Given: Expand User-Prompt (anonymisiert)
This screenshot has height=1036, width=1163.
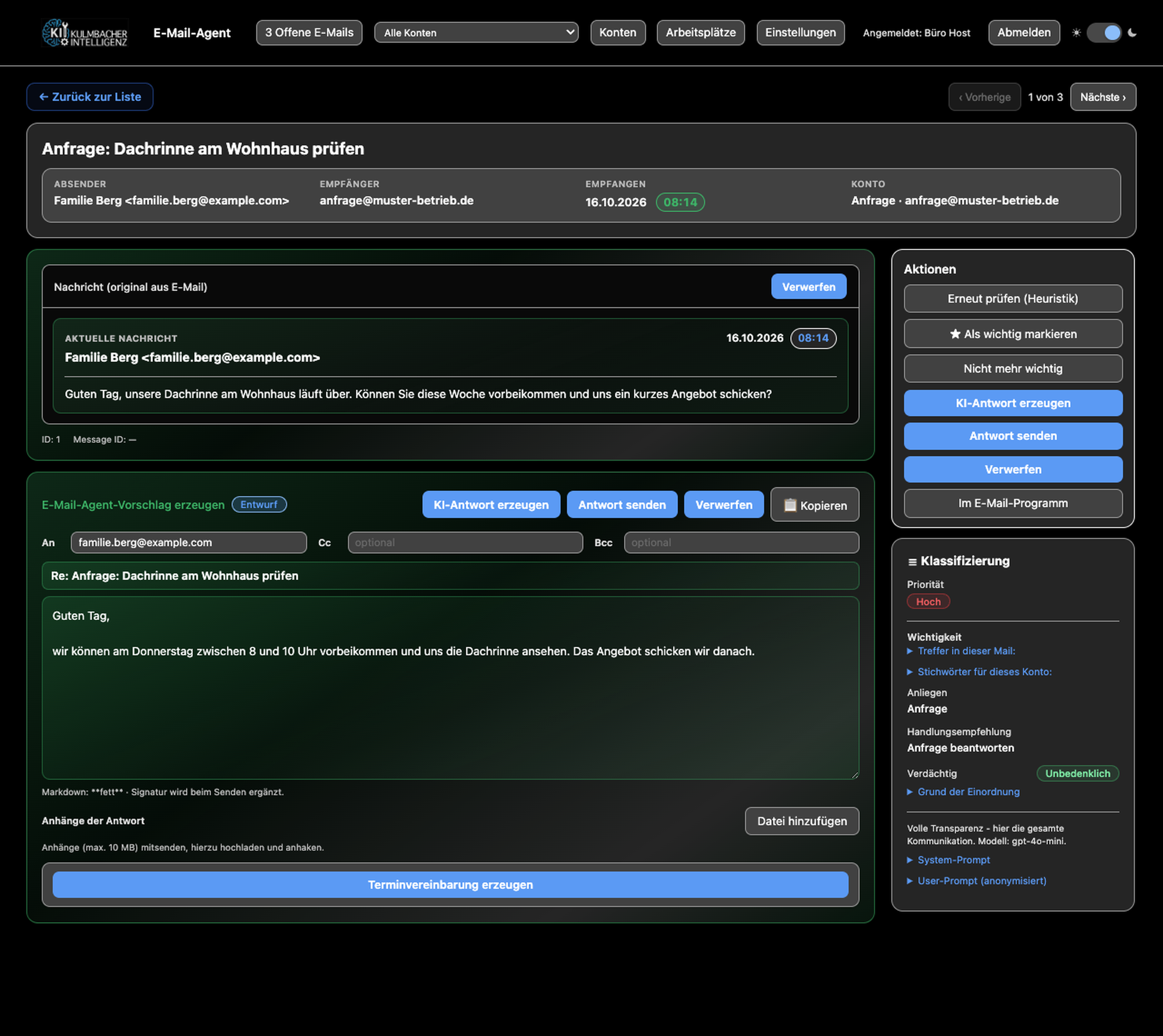Looking at the screenshot, I should pos(976,881).
